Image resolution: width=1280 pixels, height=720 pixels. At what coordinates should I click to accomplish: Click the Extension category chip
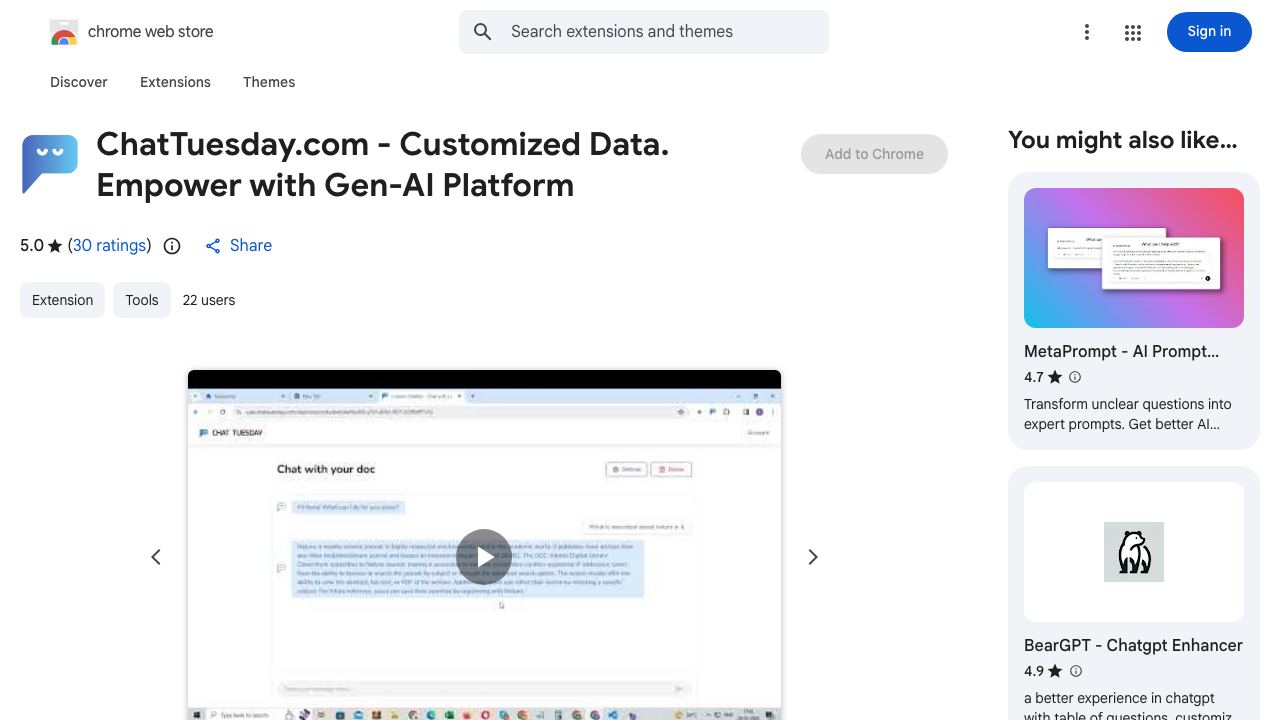tap(62, 300)
